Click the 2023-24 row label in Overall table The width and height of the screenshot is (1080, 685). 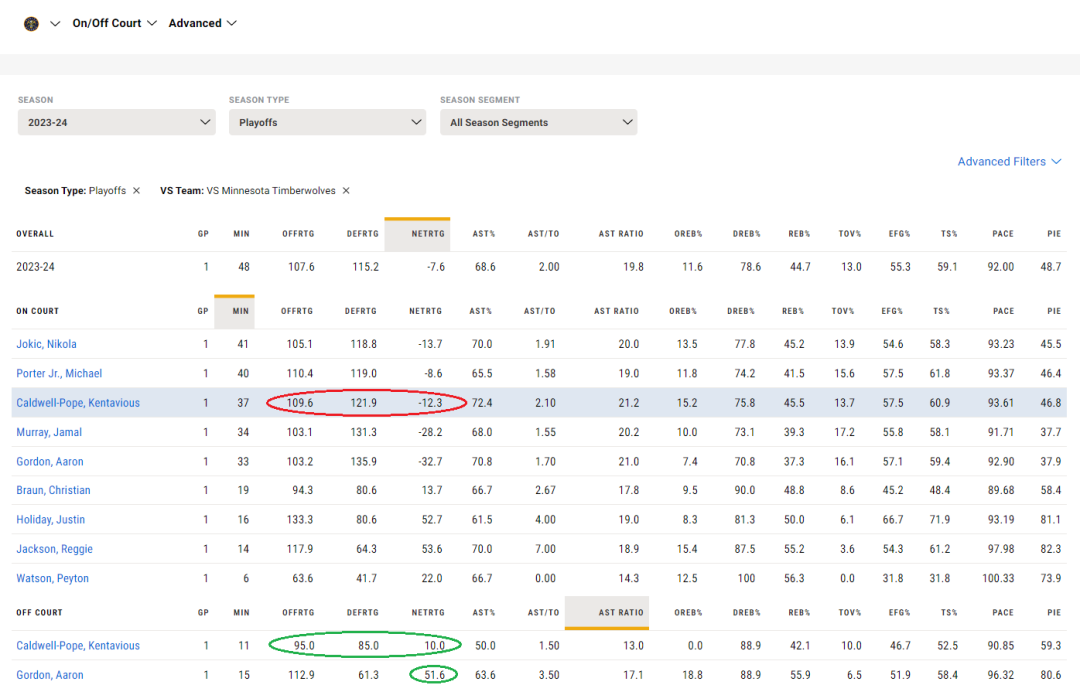[35, 267]
